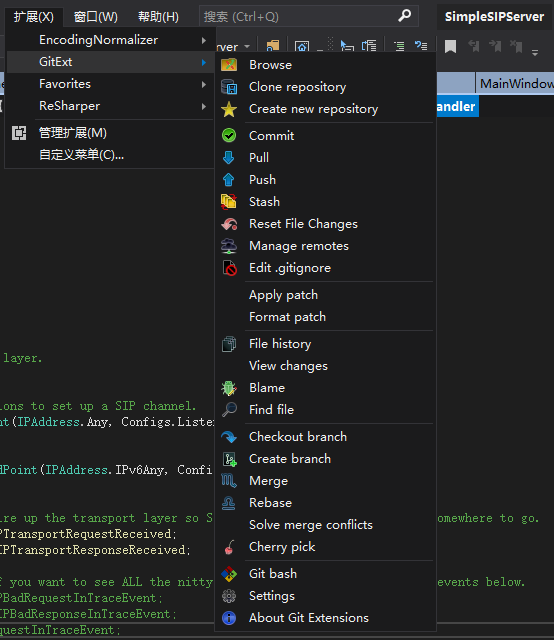Open Browse in the GitExt submenu
Screen dimensions: 554x640
tap(325, 65)
